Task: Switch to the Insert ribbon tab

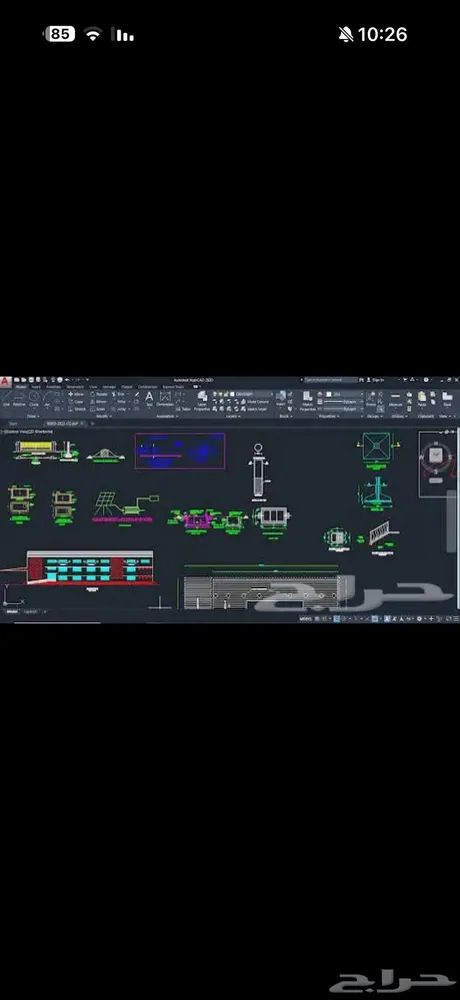Action: pyautogui.click(x=36, y=386)
